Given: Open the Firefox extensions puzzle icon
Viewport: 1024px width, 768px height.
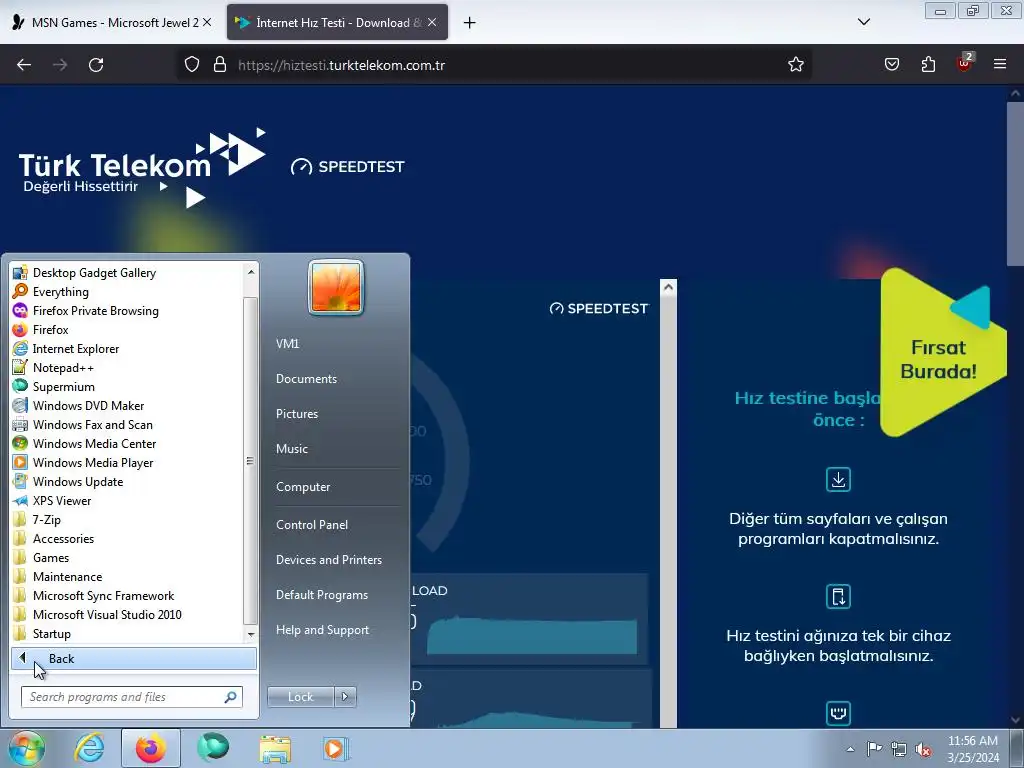Looking at the screenshot, I should click(x=928, y=65).
